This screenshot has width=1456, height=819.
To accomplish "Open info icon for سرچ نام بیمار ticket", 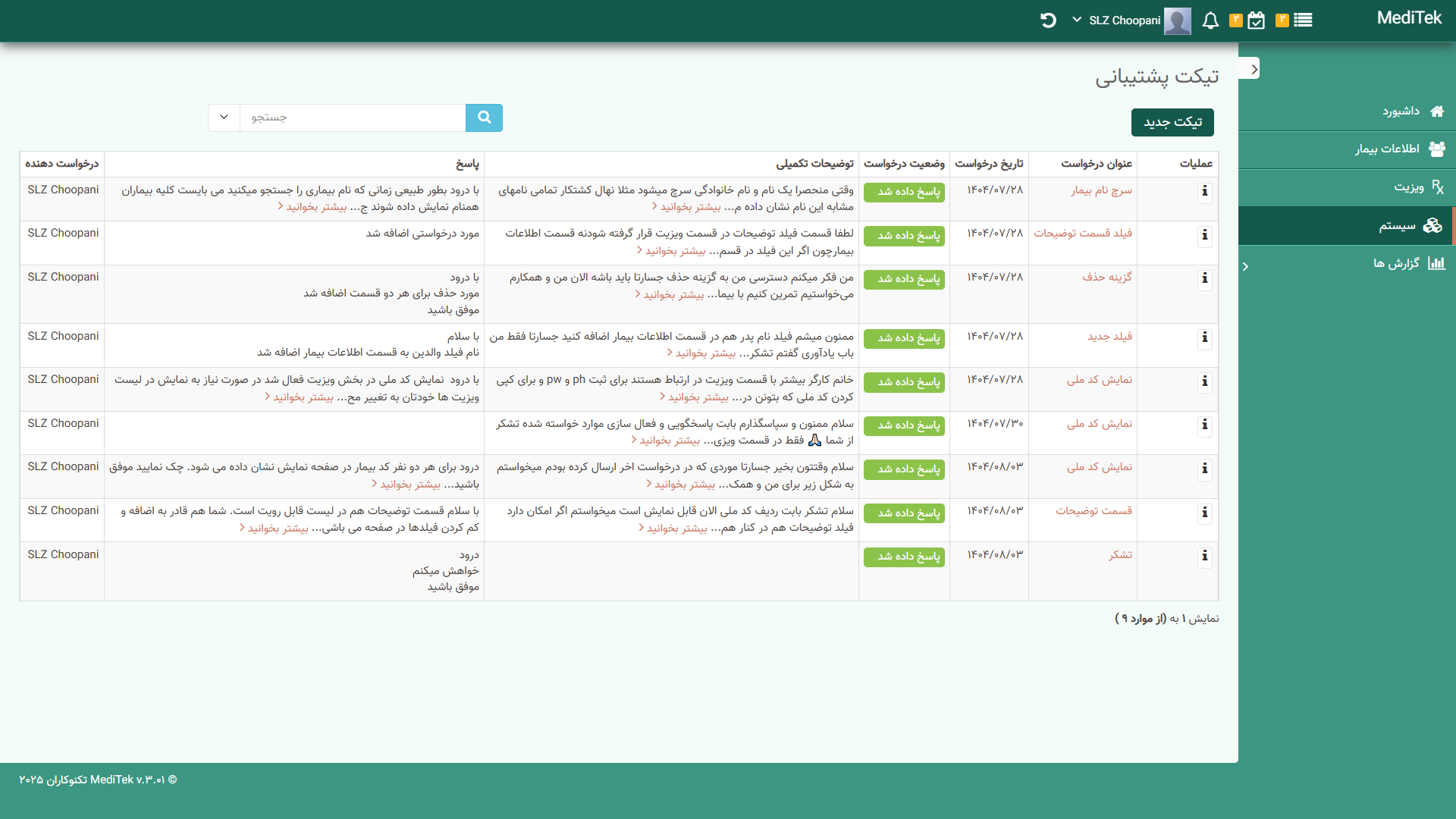I will coord(1204,192).
